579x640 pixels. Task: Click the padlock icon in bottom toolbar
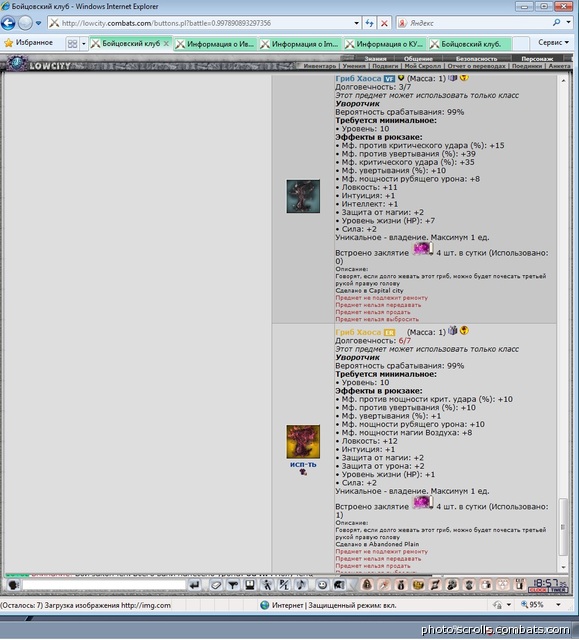(367, 584)
